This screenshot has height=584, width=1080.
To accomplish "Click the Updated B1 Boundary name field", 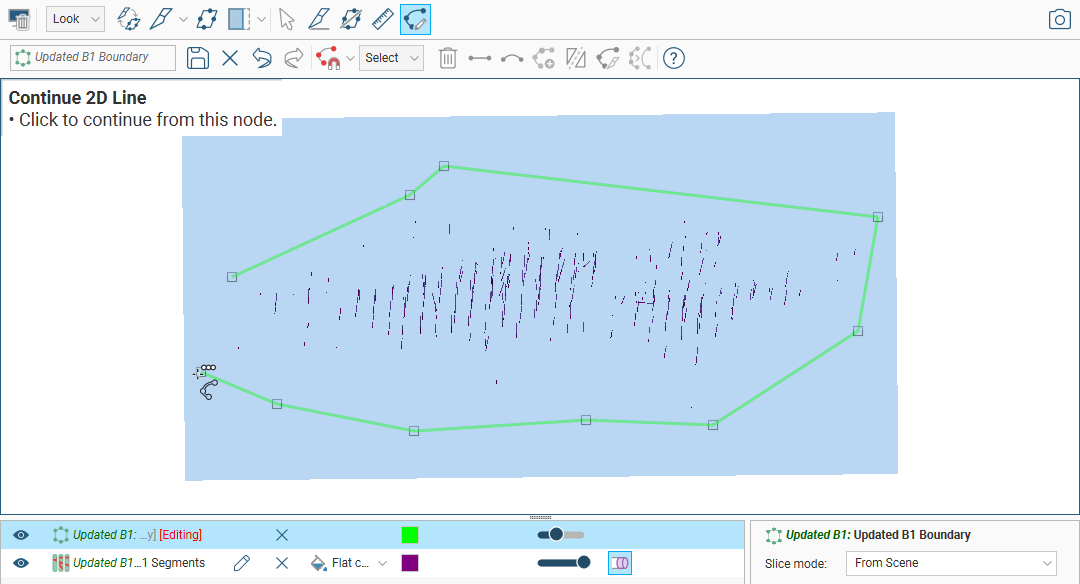I will point(93,58).
